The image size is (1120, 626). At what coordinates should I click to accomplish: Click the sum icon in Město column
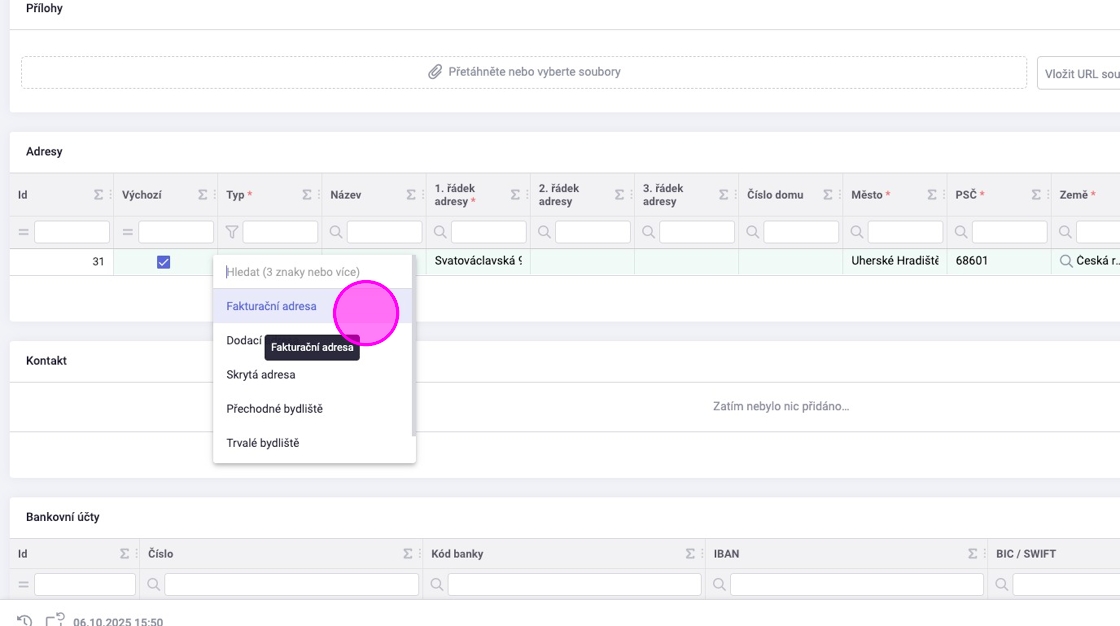click(931, 195)
